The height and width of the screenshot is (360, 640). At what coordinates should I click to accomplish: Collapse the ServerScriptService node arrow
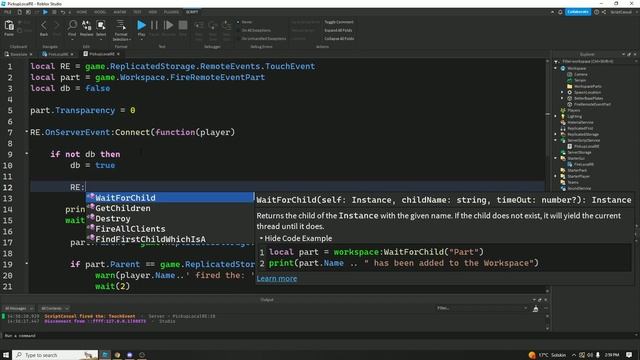click(556, 140)
